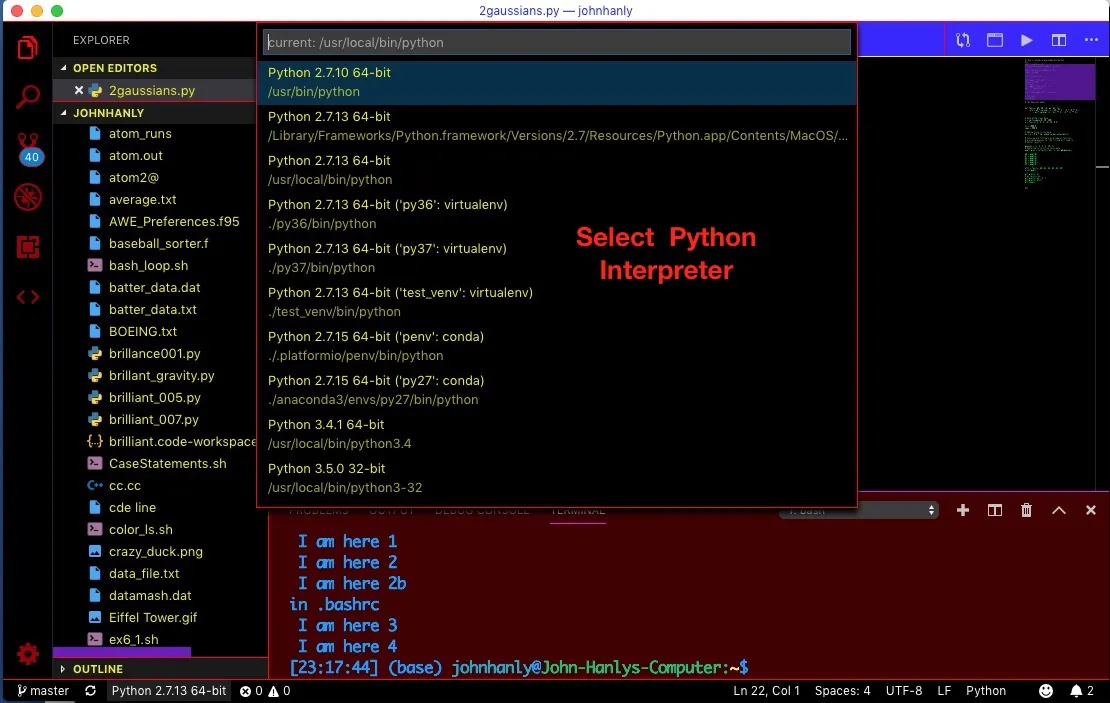Open the editor More Actions ellipsis
Image resolution: width=1110 pixels, height=703 pixels.
pos(1091,40)
